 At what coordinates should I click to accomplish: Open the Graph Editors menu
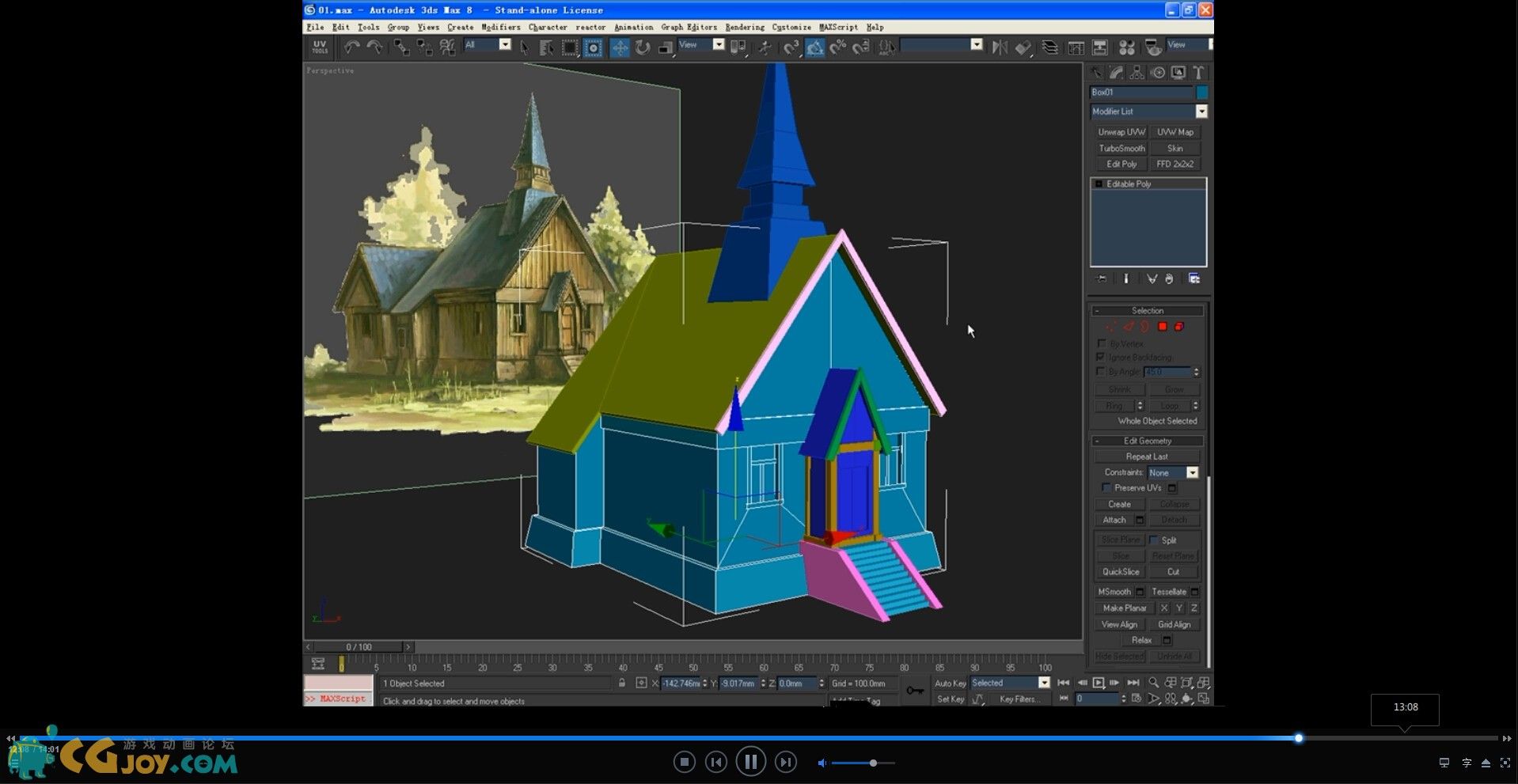689,27
